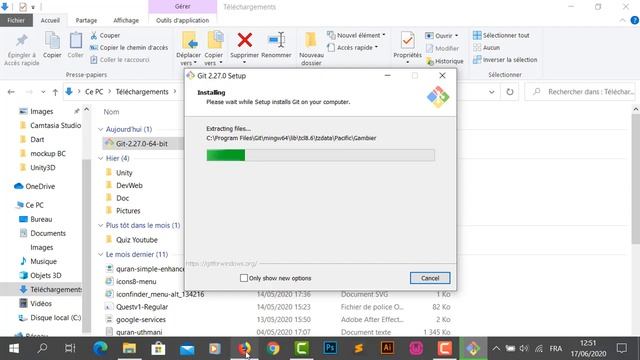Open File Explorer taskbar icon

click(x=129, y=348)
